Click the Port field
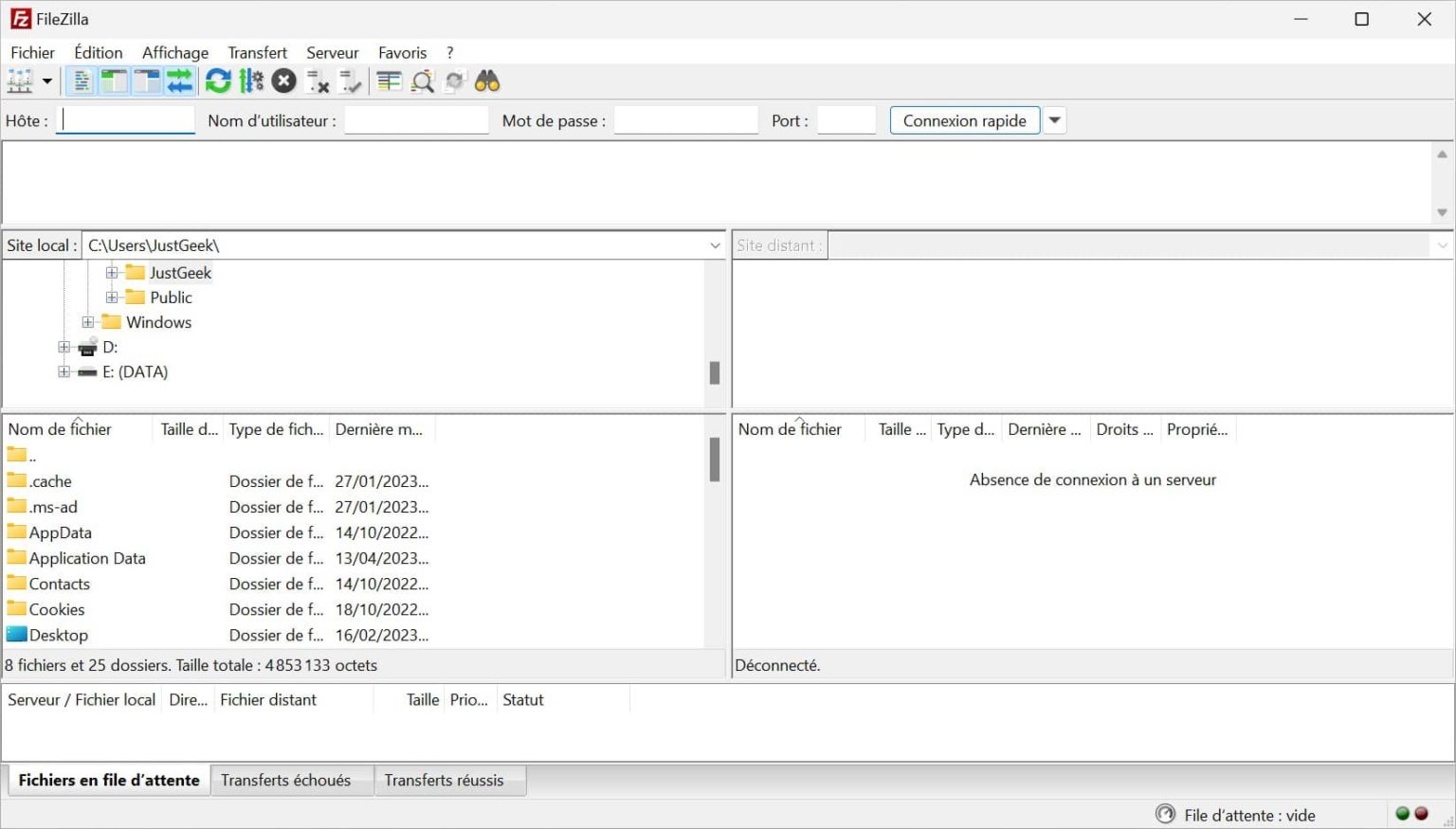Screen dimensions: 1456x829 point(846,120)
